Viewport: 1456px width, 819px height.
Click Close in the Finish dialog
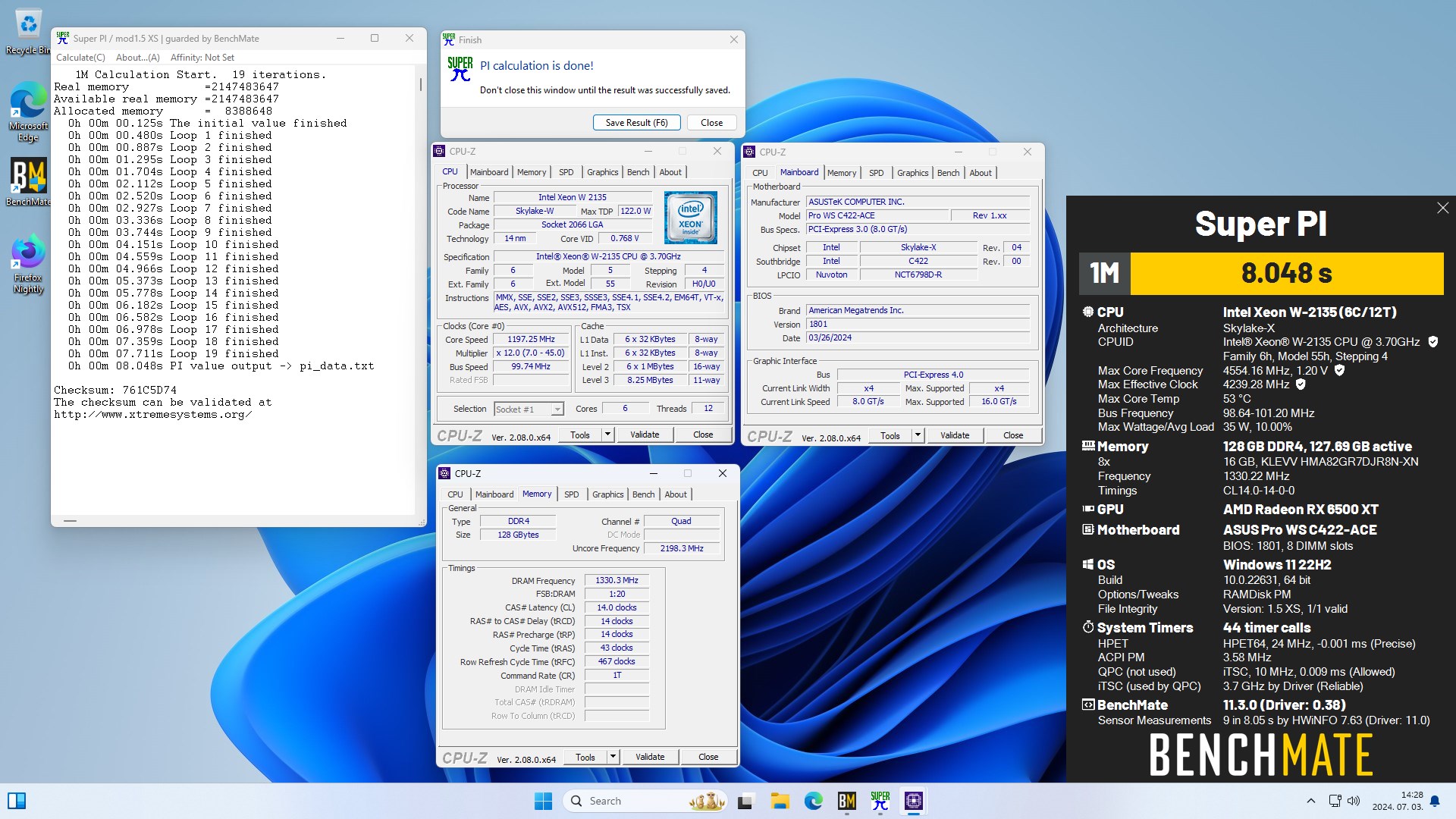click(711, 123)
